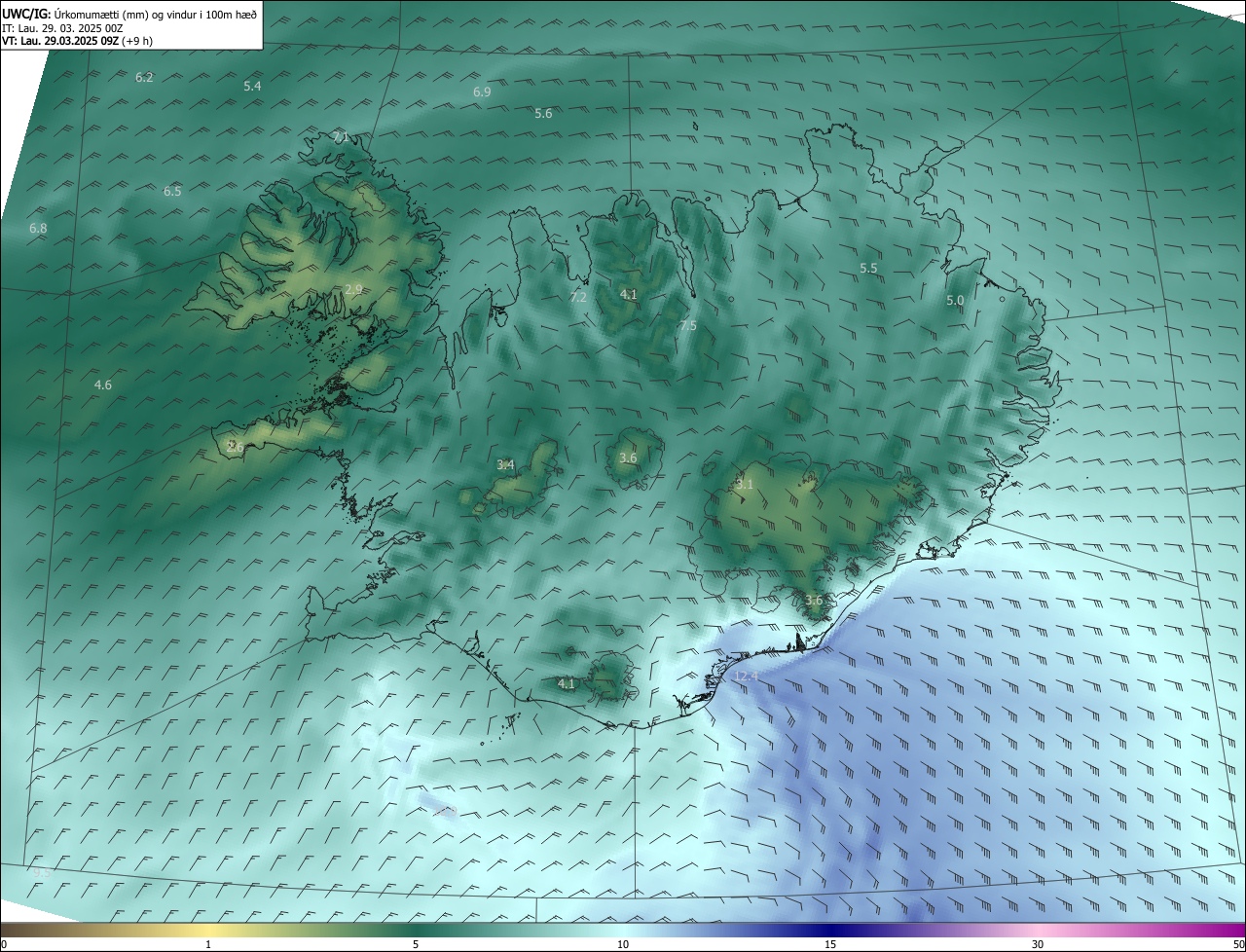
Task: Click the 7.2 value label
Action: click(578, 297)
